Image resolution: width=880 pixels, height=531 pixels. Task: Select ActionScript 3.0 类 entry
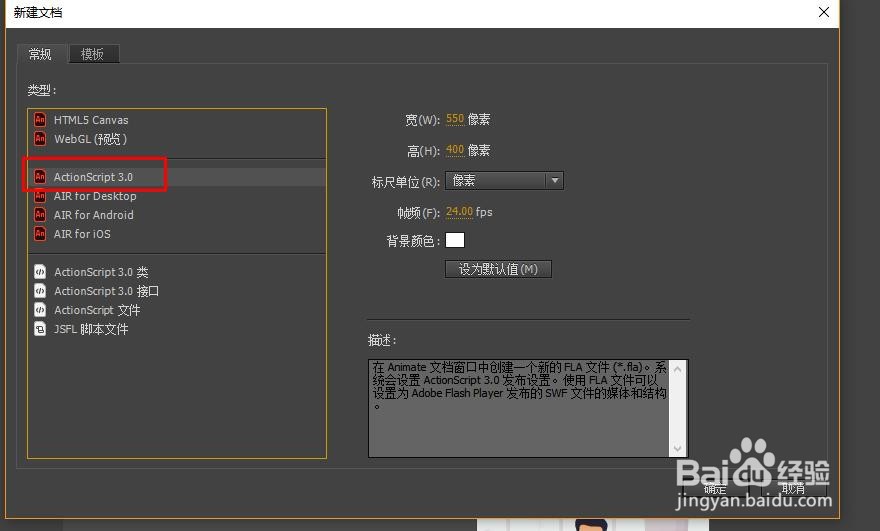(177, 272)
